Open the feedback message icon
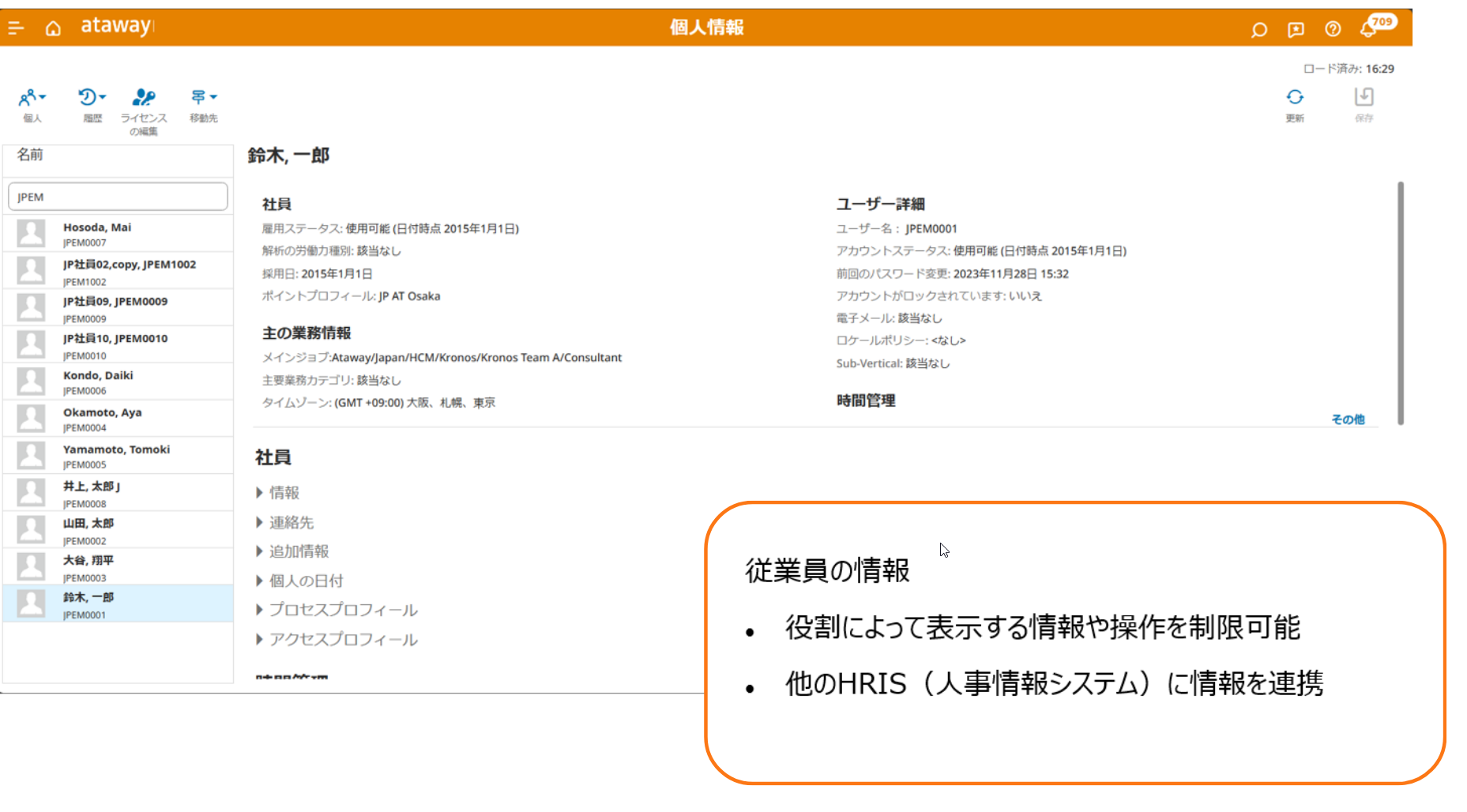 click(x=1296, y=30)
